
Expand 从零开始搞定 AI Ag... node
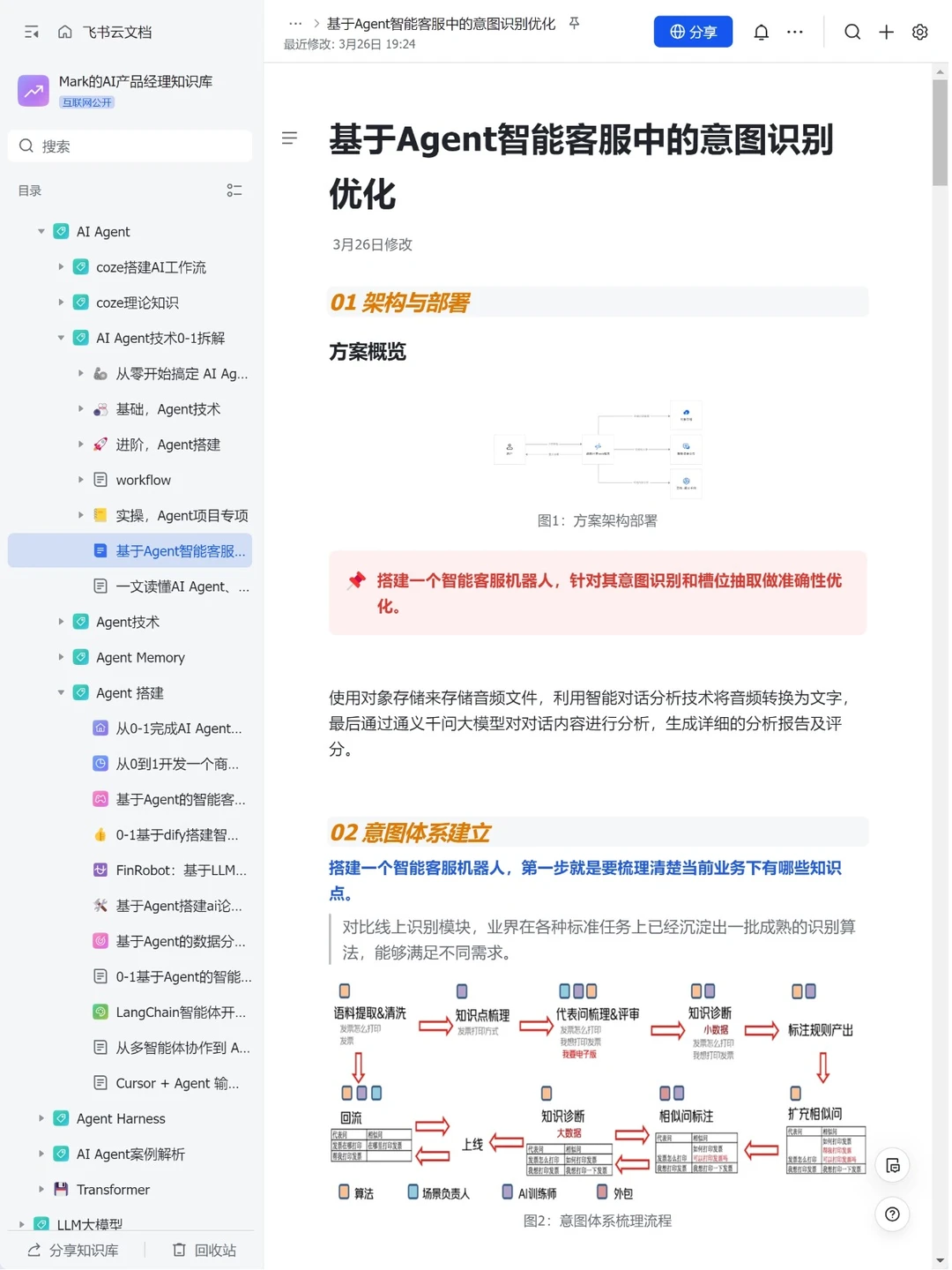(x=80, y=374)
